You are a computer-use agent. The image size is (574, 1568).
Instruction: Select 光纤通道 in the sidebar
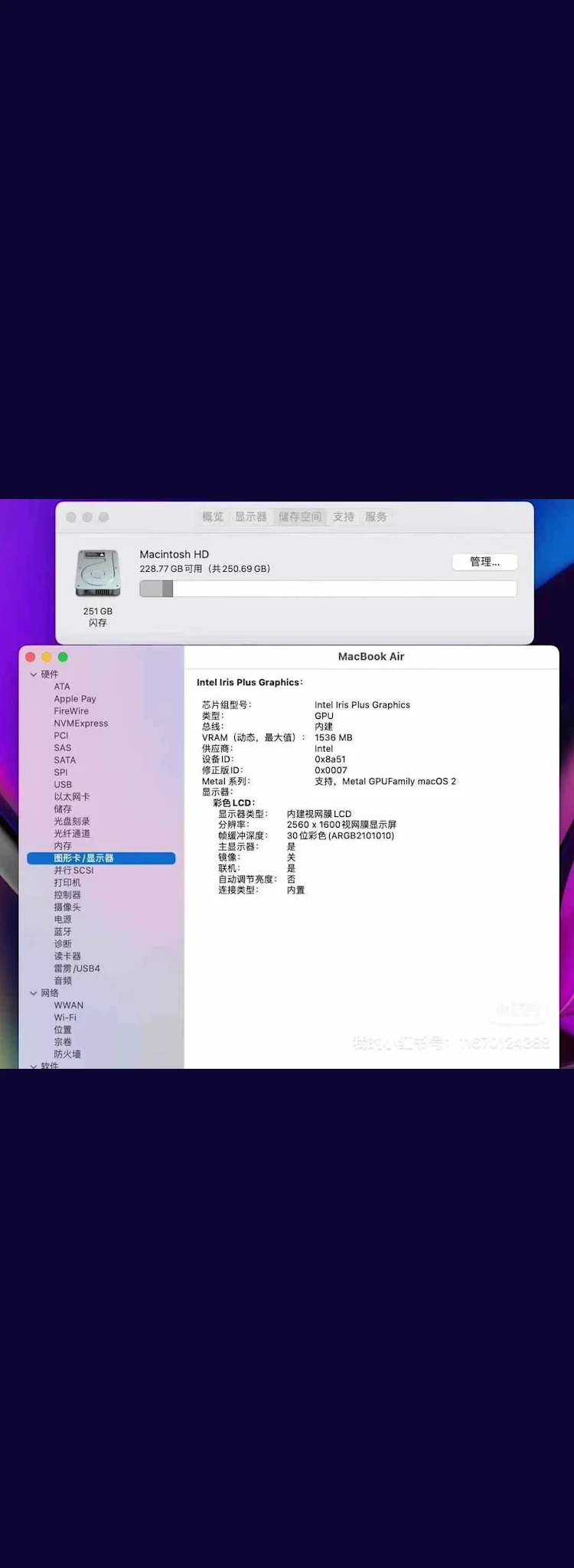click(x=72, y=834)
